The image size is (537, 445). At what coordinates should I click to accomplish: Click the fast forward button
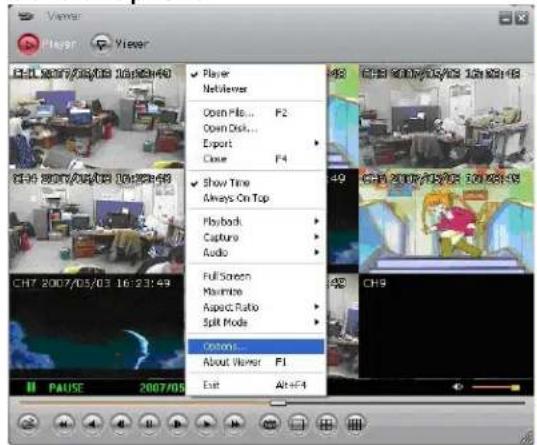[235, 424]
